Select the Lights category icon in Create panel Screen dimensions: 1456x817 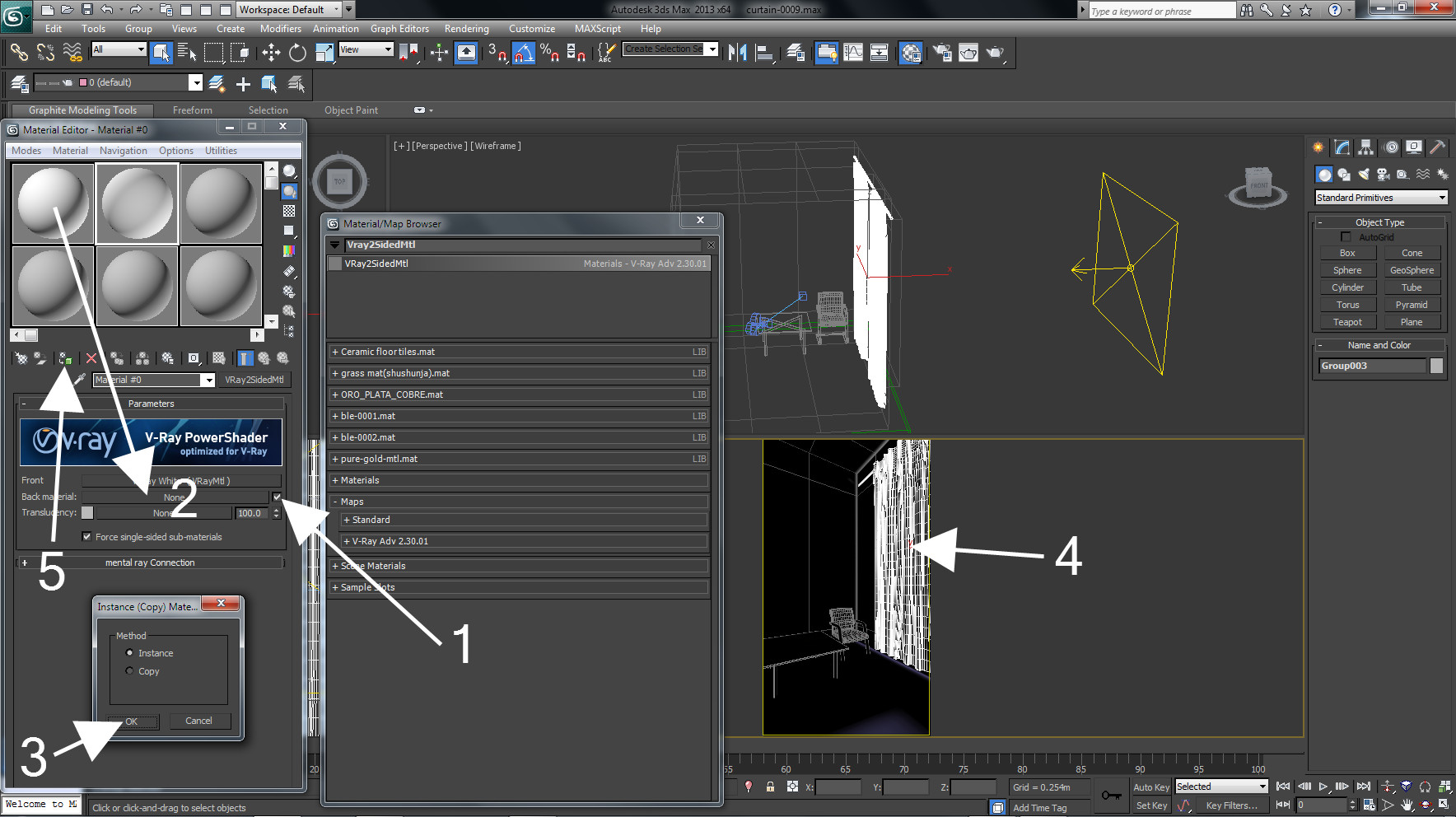[1364, 175]
